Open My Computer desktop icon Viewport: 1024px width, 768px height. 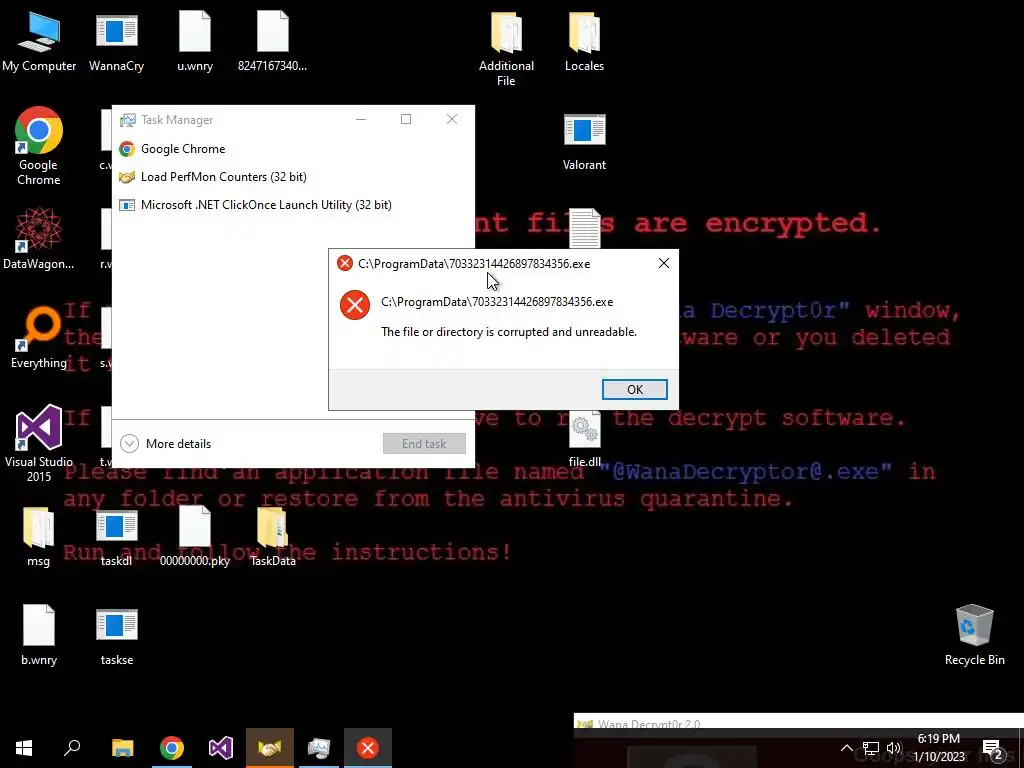coord(39,41)
